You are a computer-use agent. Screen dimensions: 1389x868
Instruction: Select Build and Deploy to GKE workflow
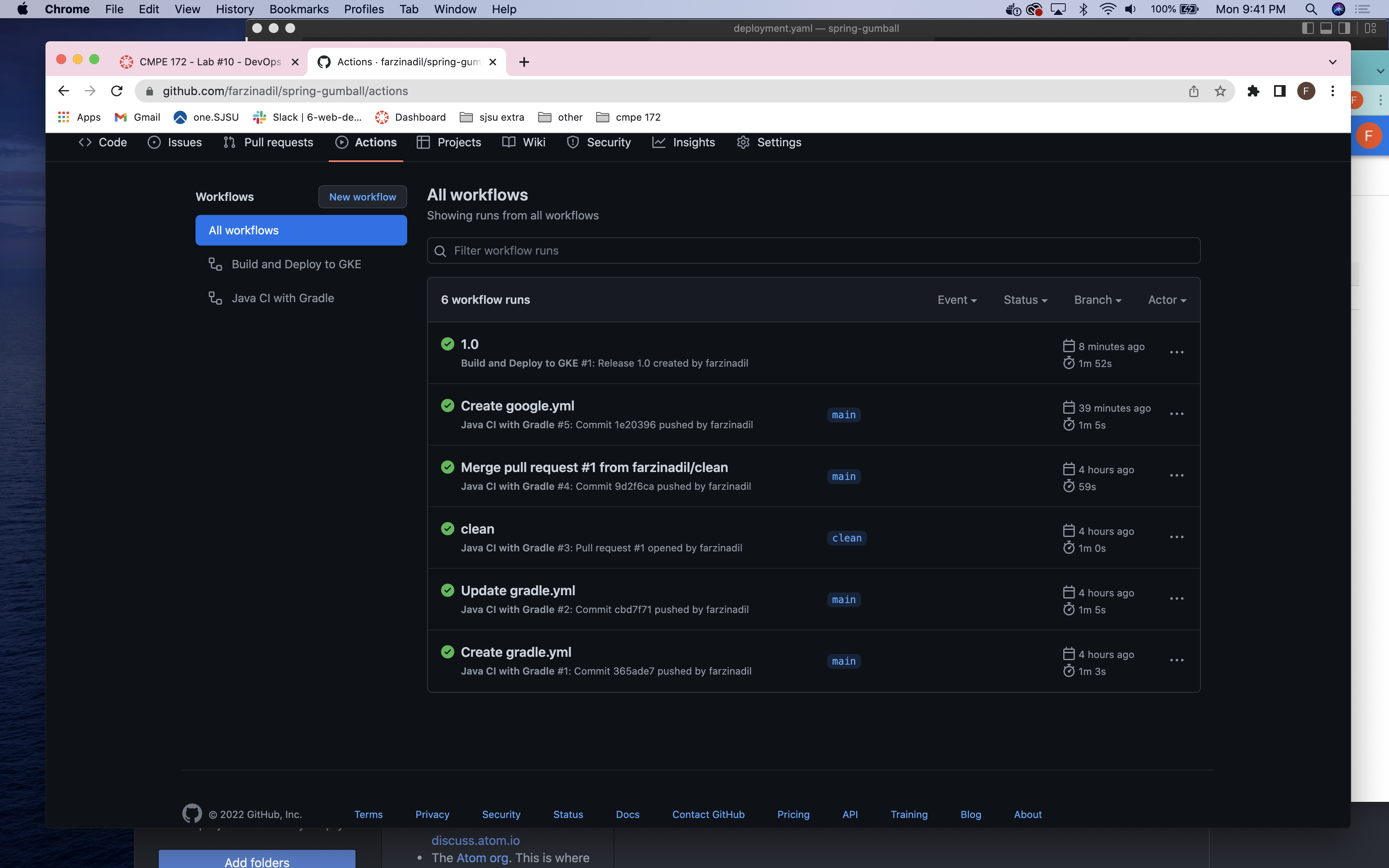(x=296, y=264)
